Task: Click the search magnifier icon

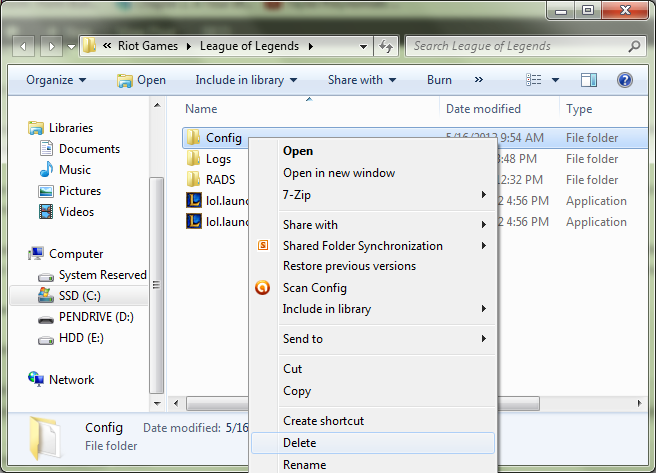Action: click(x=634, y=46)
